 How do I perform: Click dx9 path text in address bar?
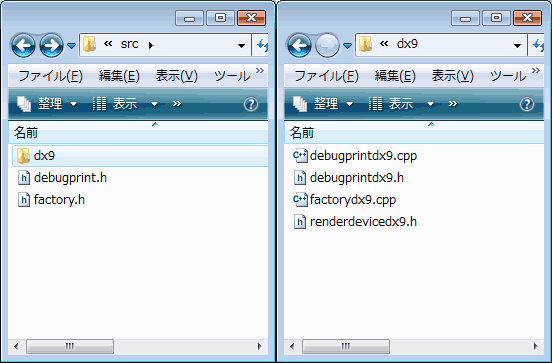407,44
